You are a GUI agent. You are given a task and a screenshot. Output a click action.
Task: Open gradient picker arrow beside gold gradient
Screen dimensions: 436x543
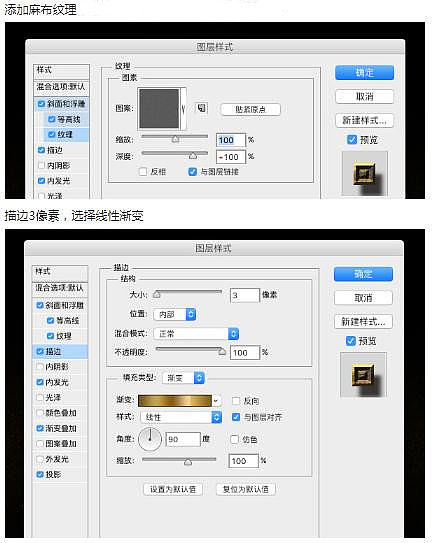coord(216,401)
